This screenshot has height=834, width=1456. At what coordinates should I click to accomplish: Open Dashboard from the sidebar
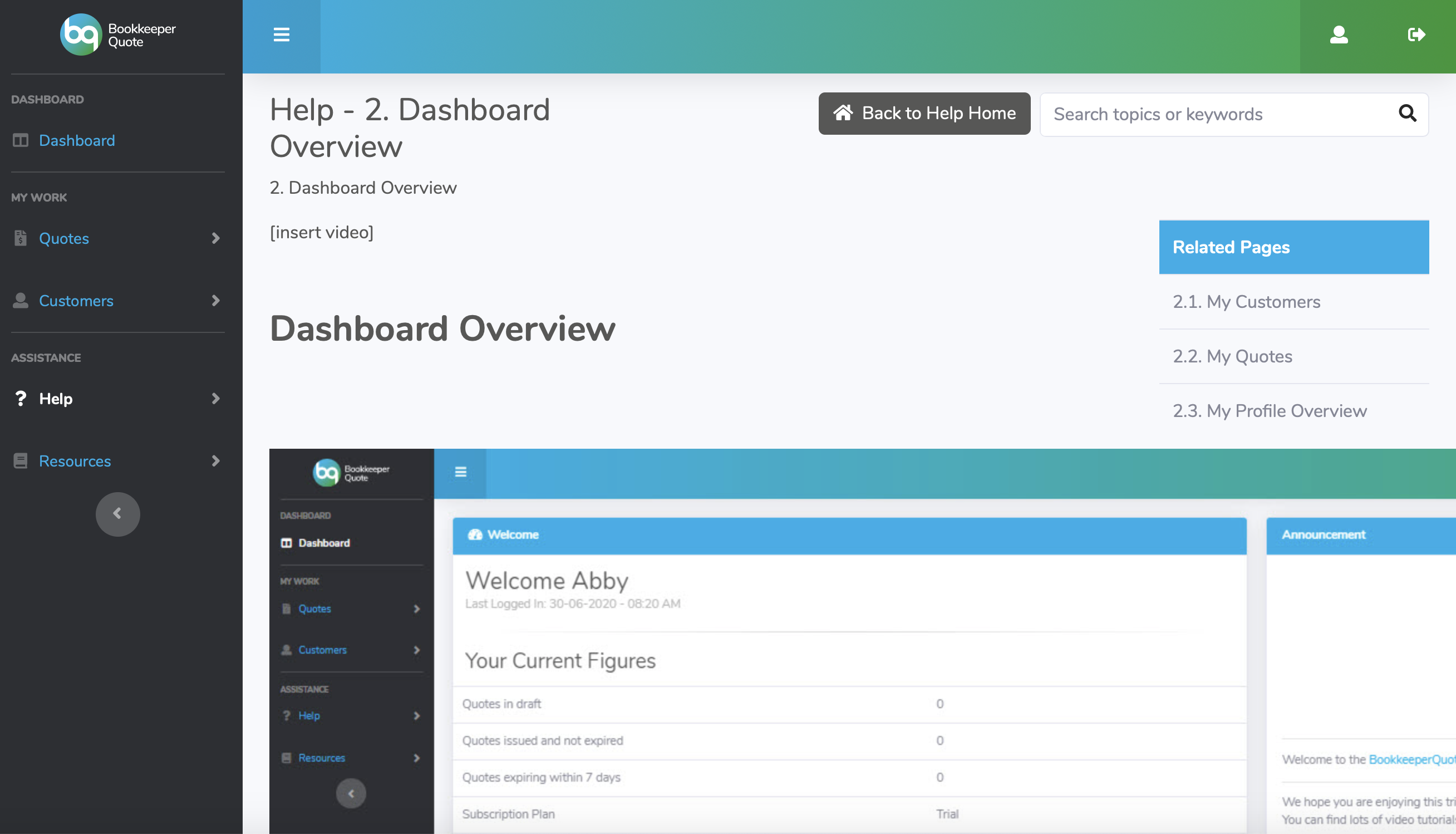click(77, 140)
